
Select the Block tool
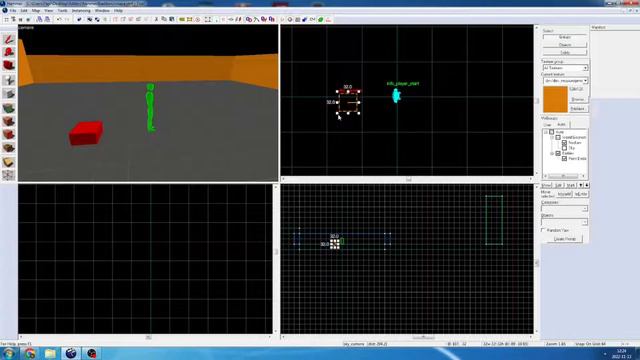[9, 94]
